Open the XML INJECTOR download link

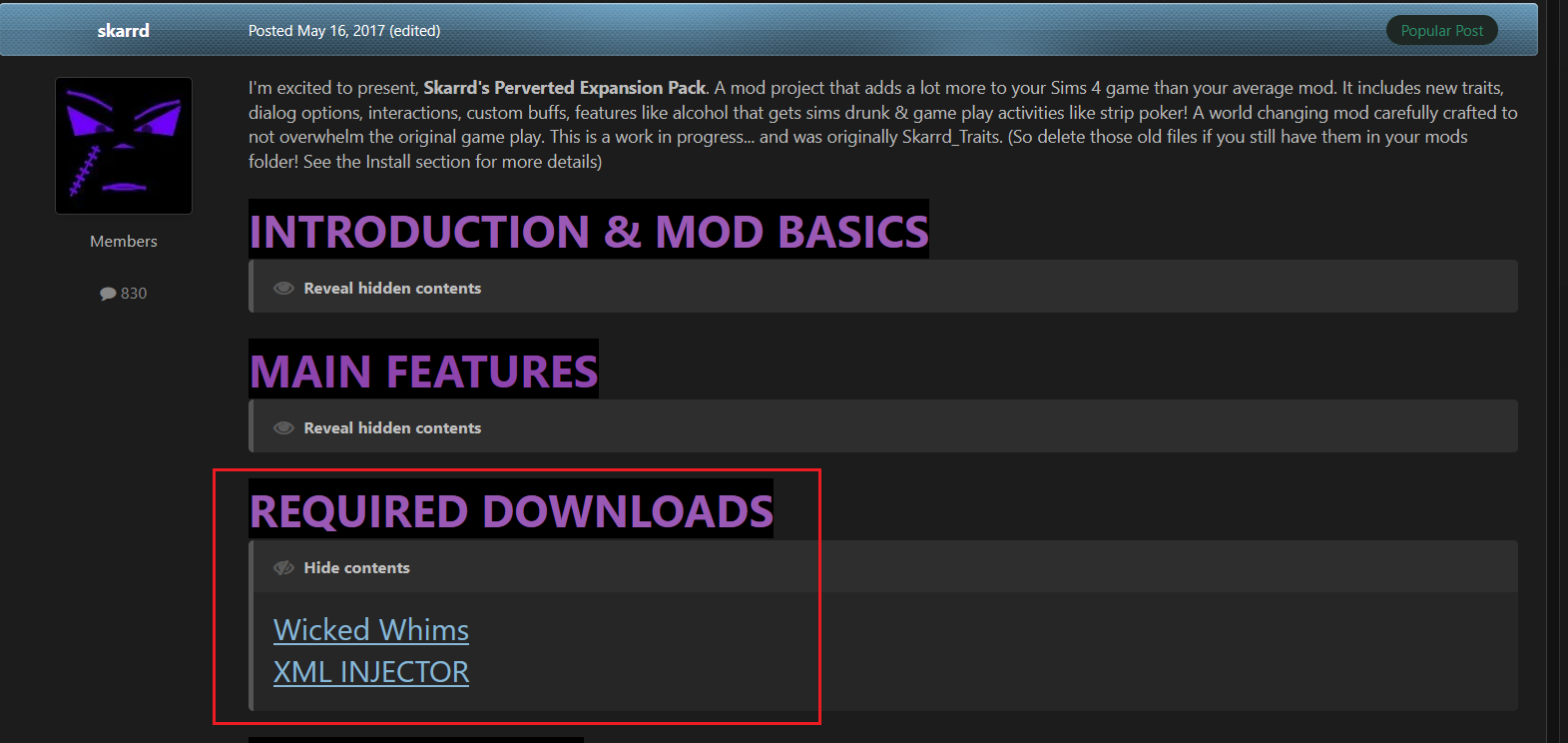pyautogui.click(x=371, y=672)
